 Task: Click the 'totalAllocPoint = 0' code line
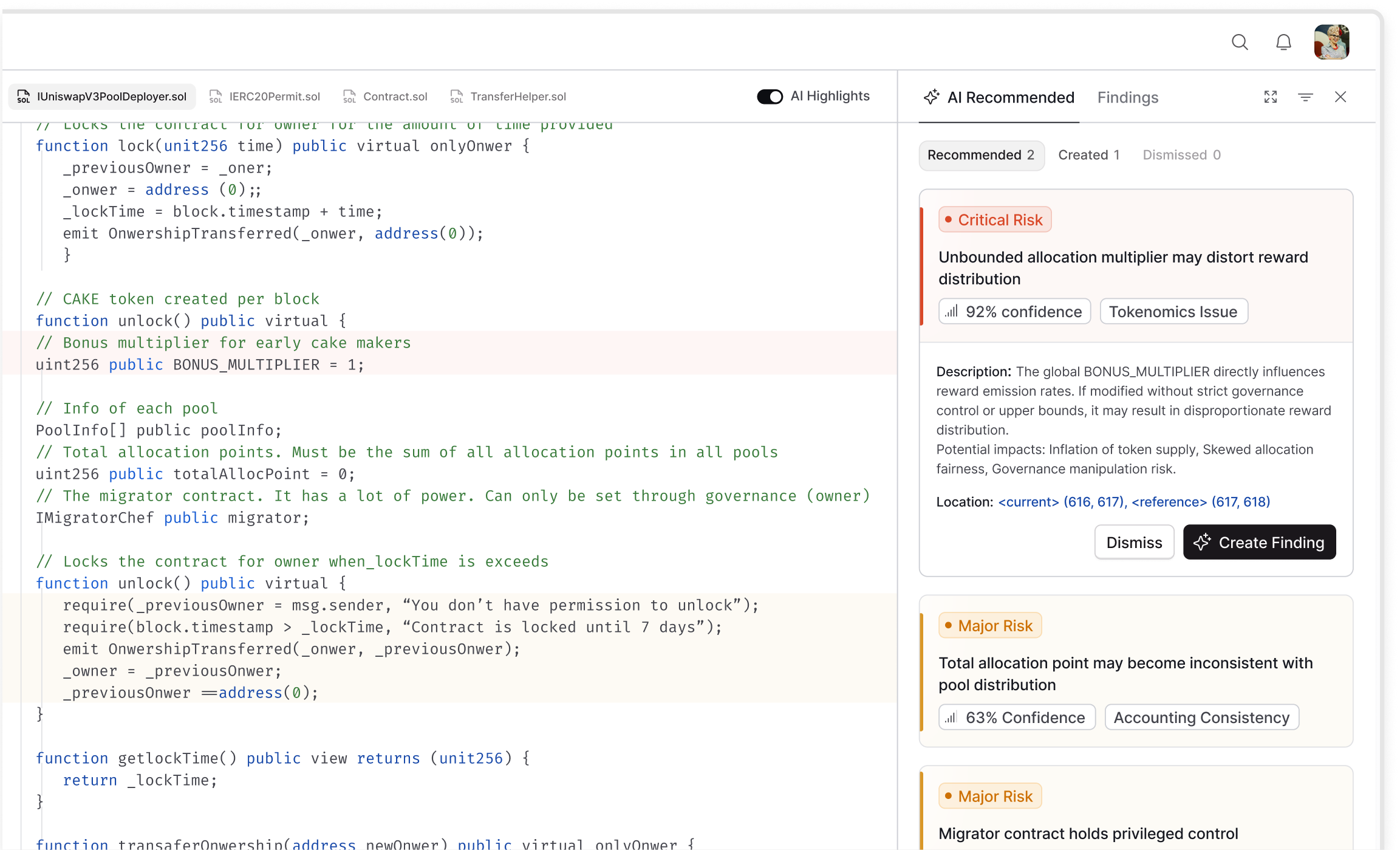[195, 474]
